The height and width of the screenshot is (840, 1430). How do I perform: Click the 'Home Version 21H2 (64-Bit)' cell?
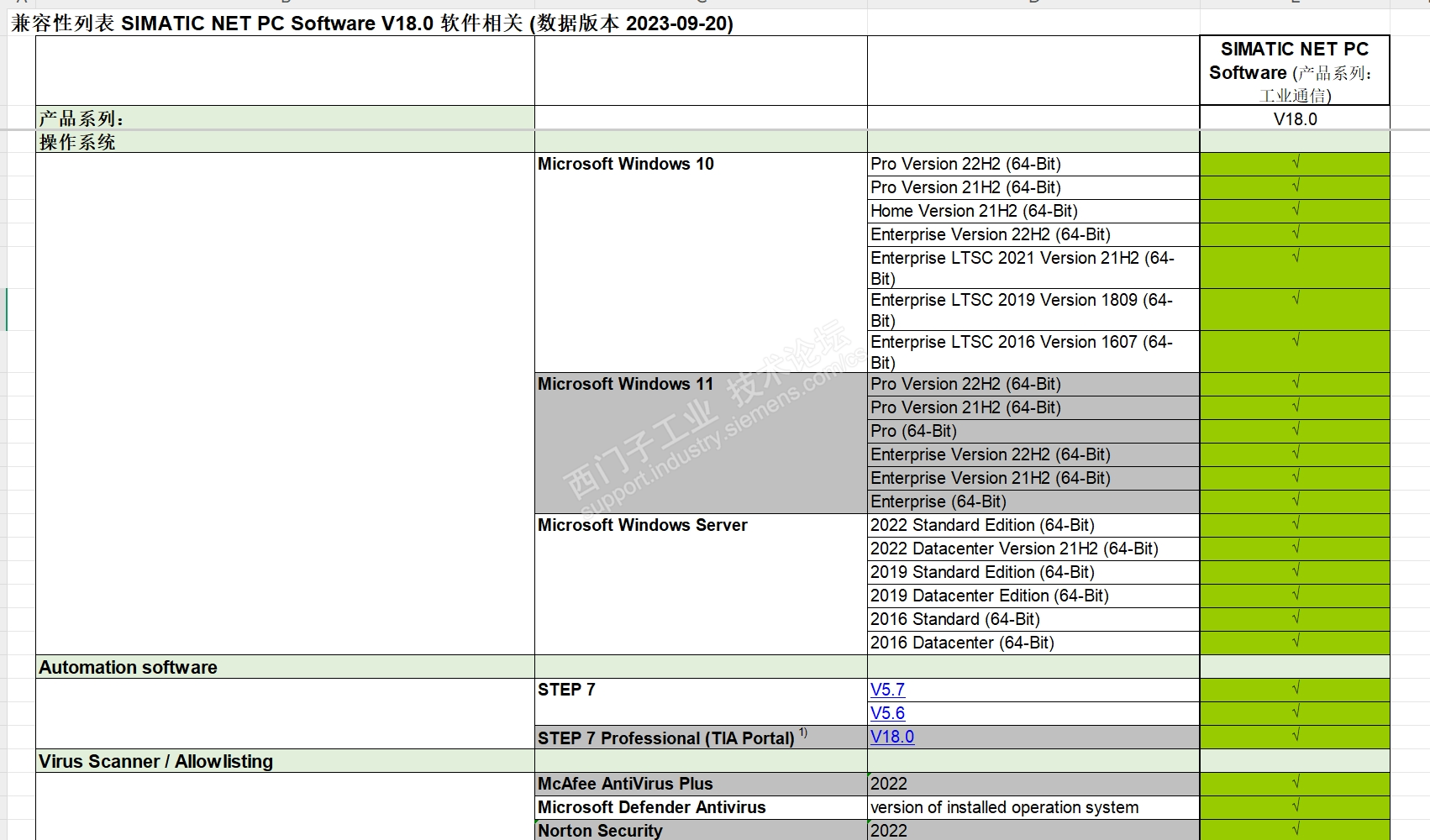tap(1033, 211)
